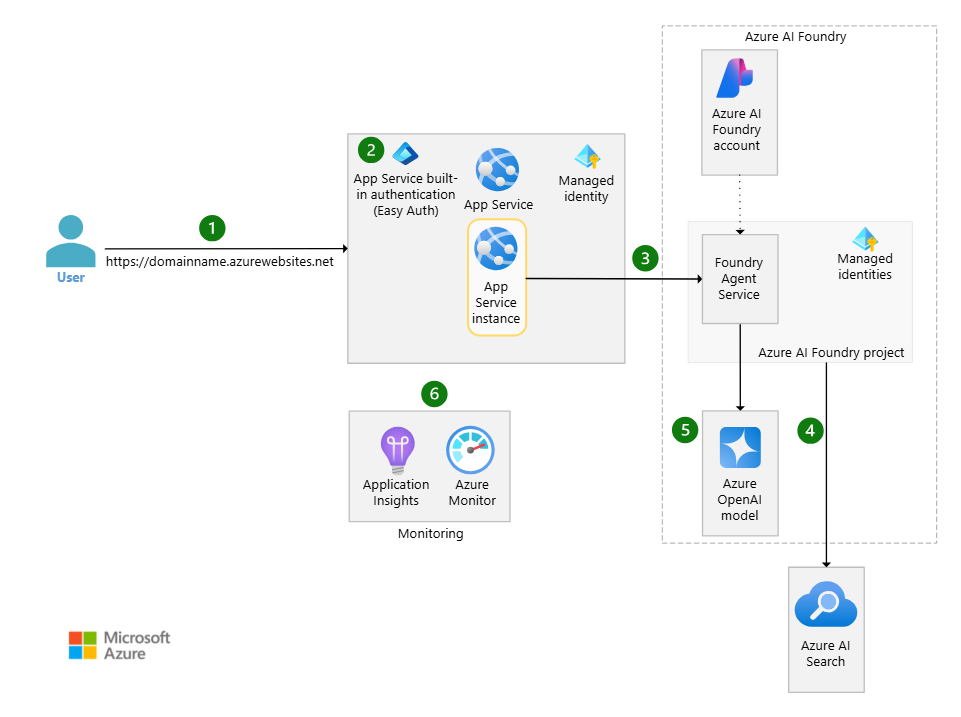Click the User person icon
Viewport: 961px width, 717px height.
pos(70,240)
